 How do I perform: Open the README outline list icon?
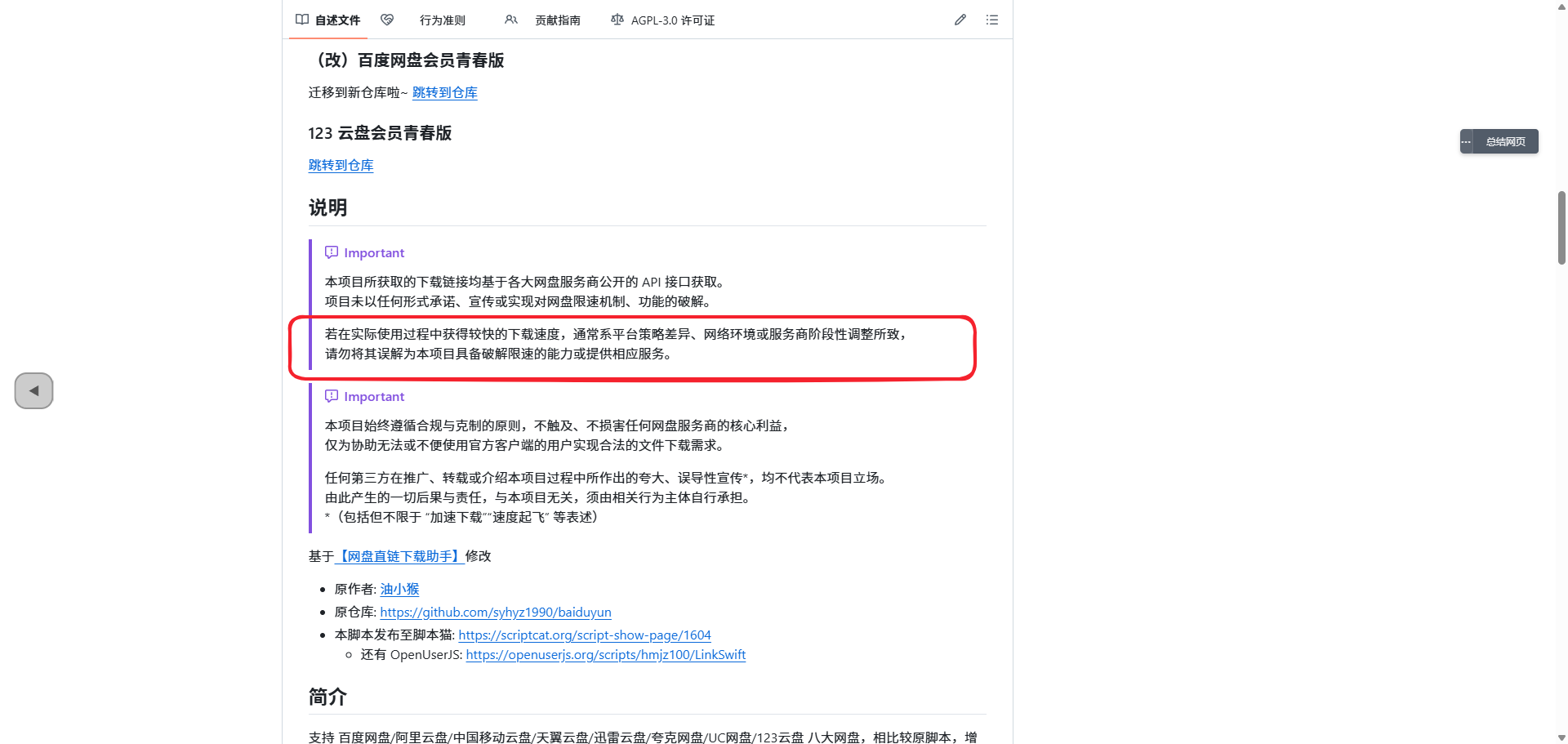coord(992,20)
